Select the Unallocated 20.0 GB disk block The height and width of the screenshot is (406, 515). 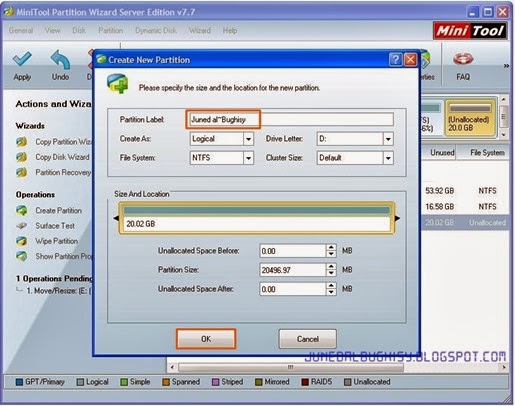pyautogui.click(x=470, y=118)
